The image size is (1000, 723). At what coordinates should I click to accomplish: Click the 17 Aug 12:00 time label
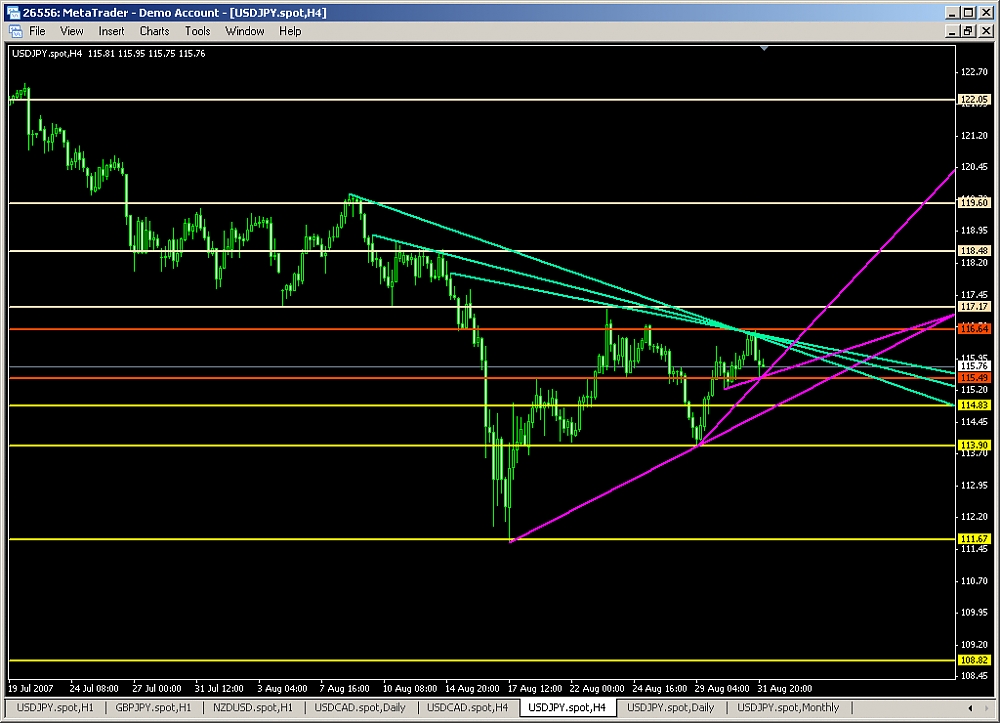(x=534, y=689)
